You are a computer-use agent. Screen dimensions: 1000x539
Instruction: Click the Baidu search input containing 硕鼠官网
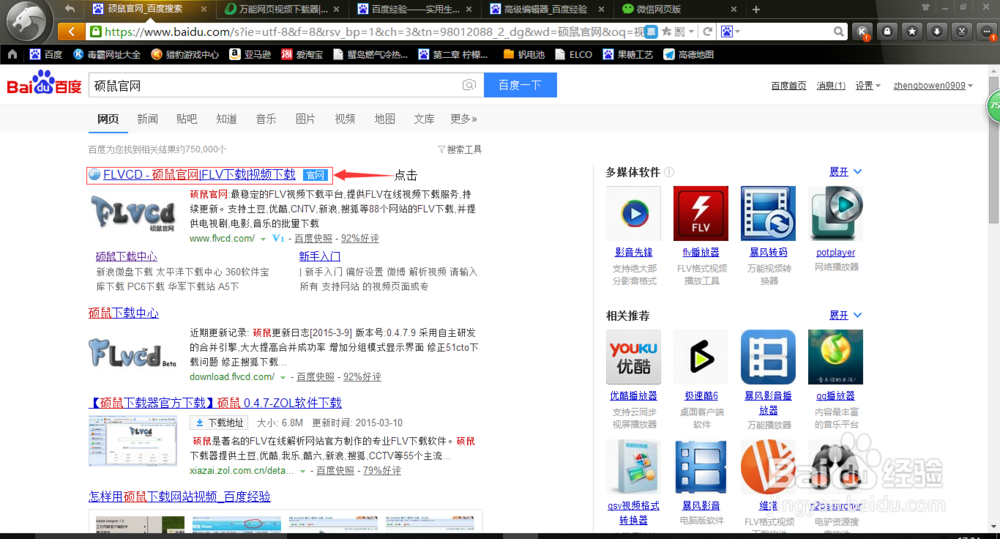pos(274,85)
